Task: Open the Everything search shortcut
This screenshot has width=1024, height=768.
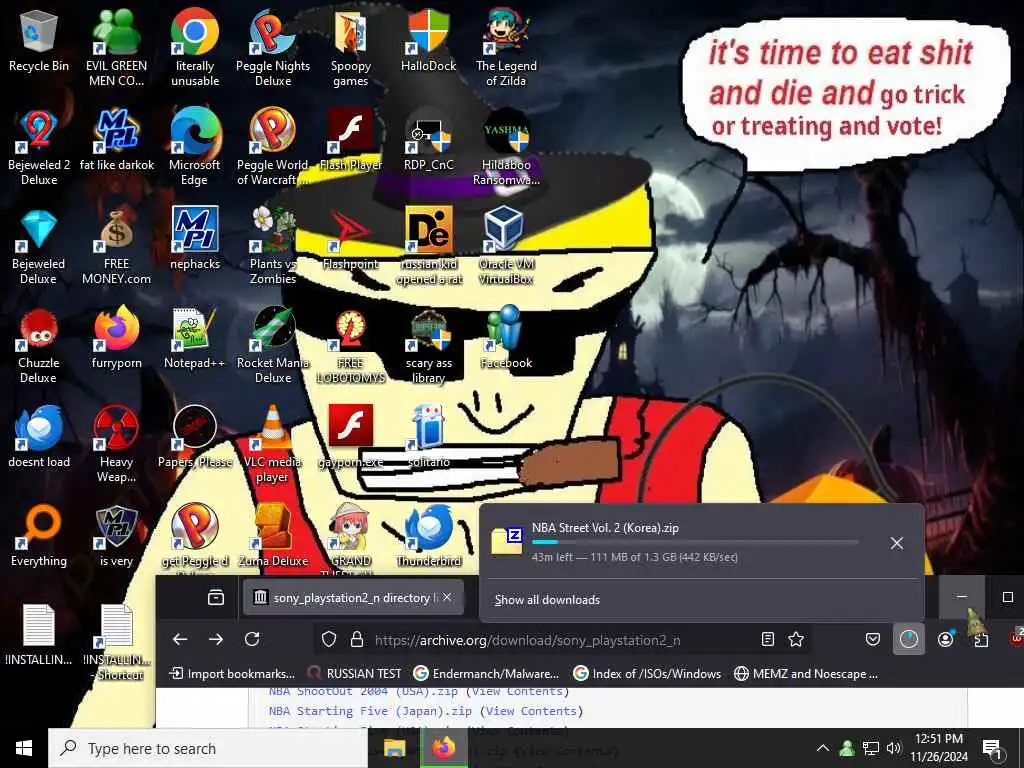Action: (39, 536)
